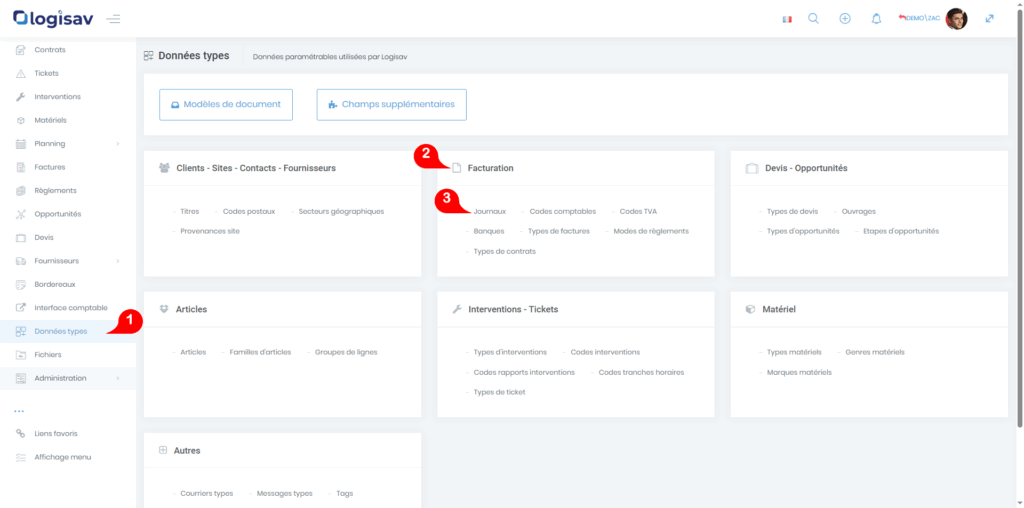Open Modes de règlements
Screen dimensions: 1024x508
tap(651, 231)
